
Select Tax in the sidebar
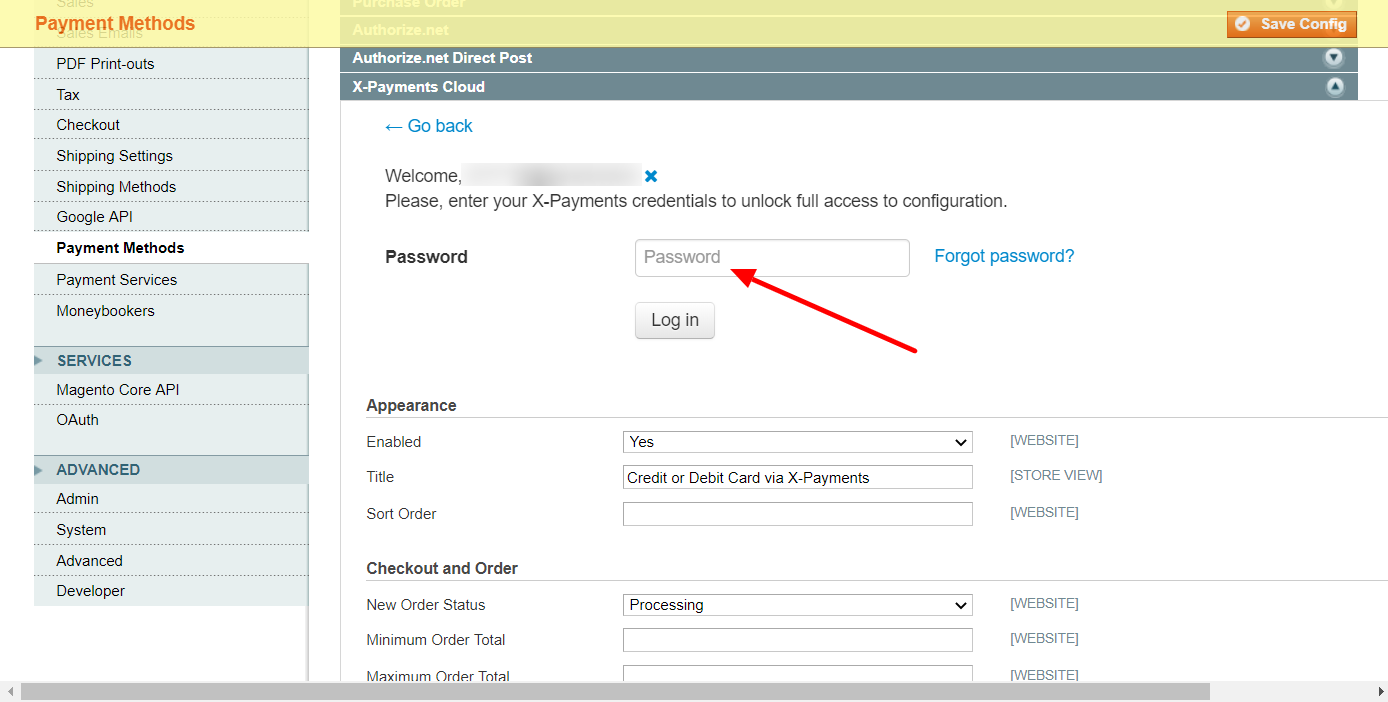171,95
